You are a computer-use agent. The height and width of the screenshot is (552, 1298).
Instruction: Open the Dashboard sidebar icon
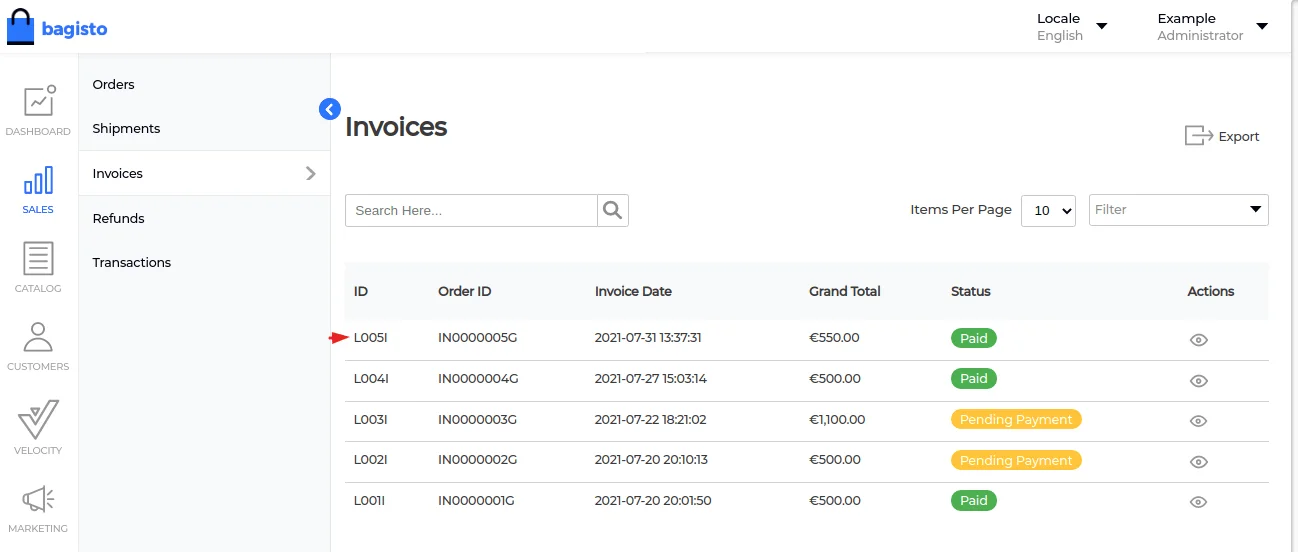(38, 111)
